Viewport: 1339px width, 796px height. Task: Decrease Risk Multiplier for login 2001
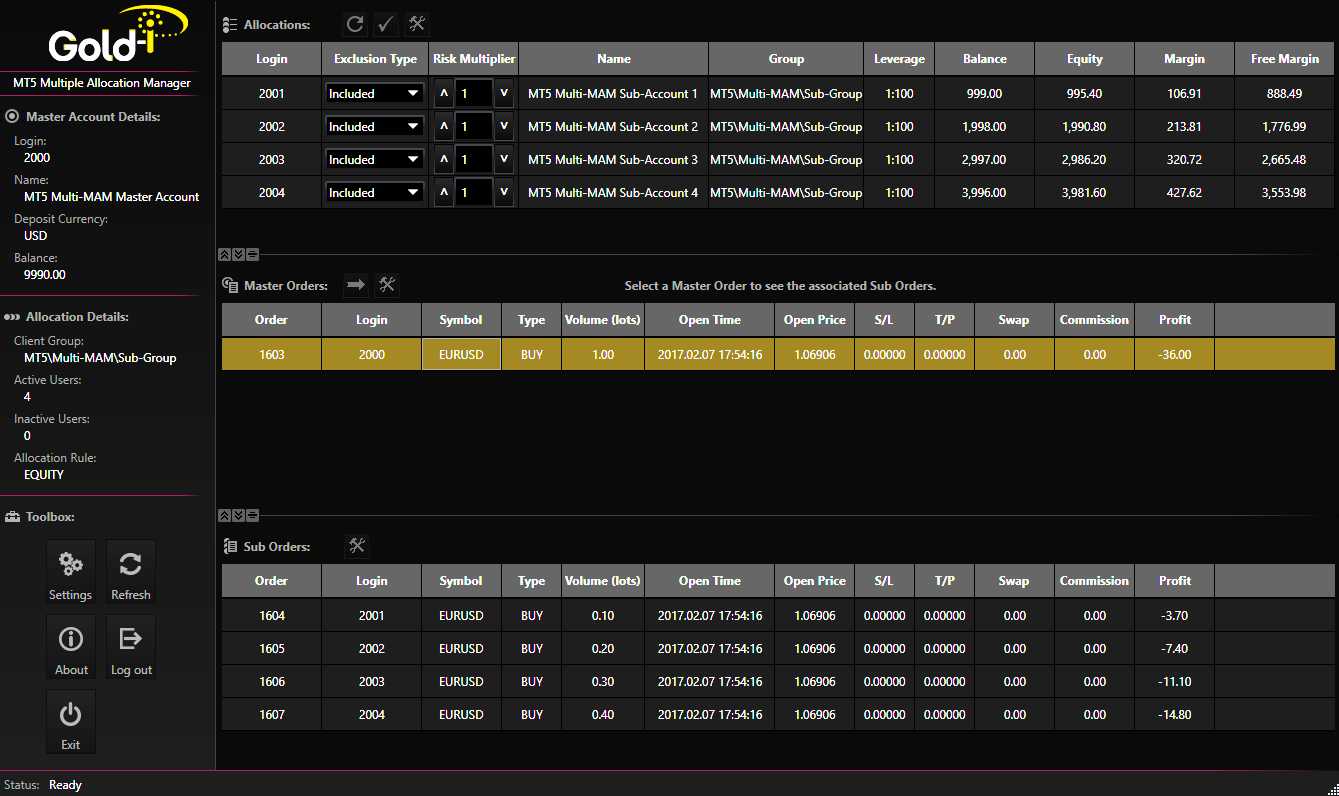pyautogui.click(x=504, y=94)
